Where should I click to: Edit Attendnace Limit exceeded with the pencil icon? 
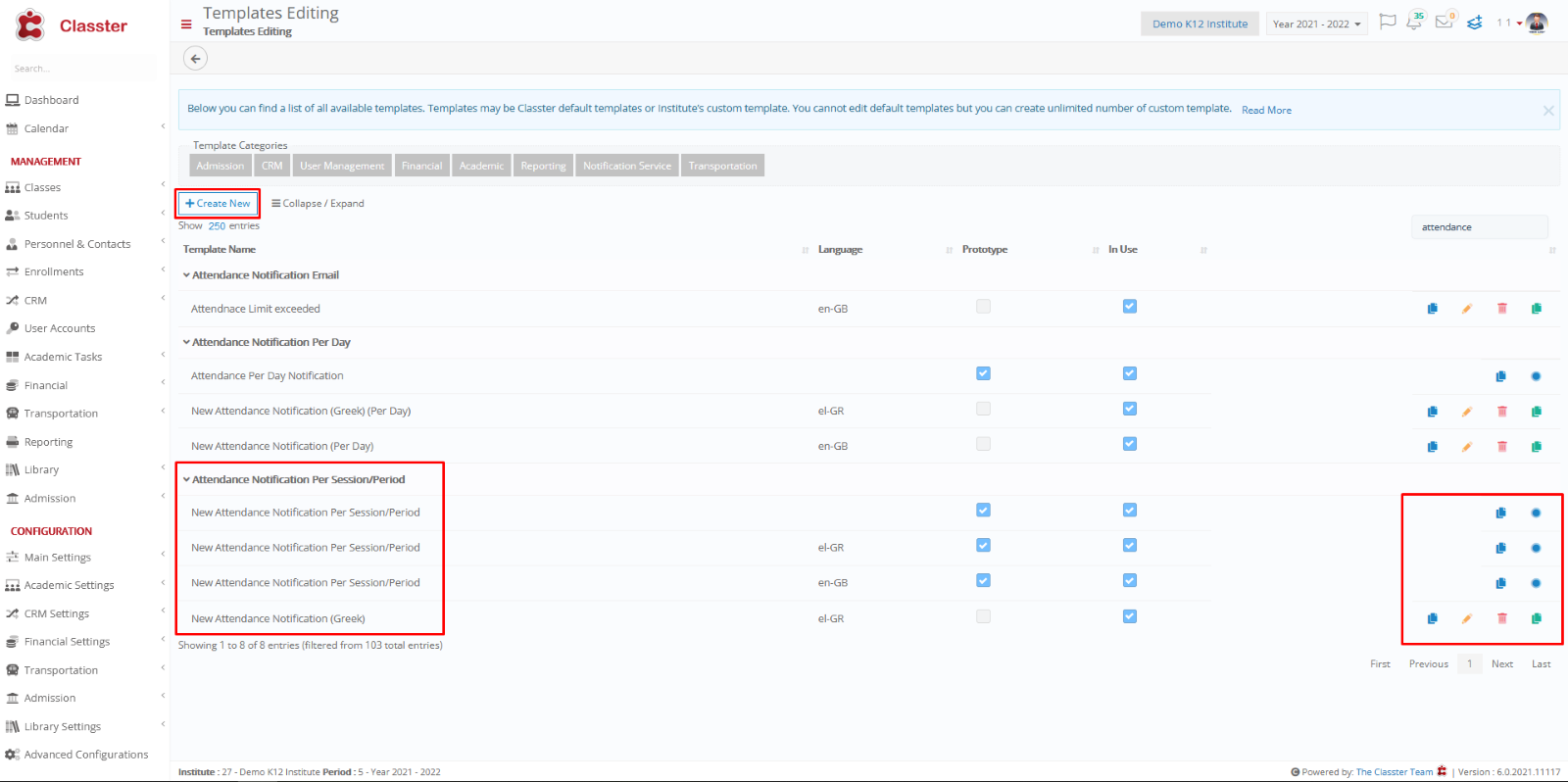(1467, 309)
